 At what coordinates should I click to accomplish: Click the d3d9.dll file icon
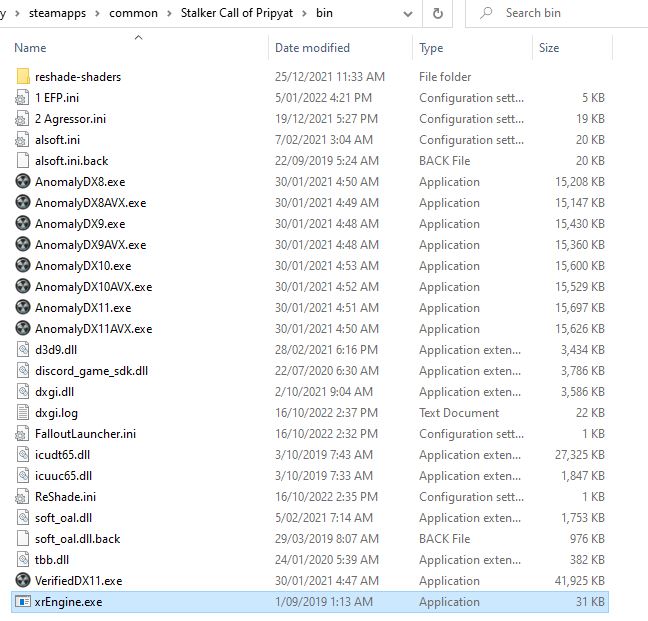coord(23,350)
